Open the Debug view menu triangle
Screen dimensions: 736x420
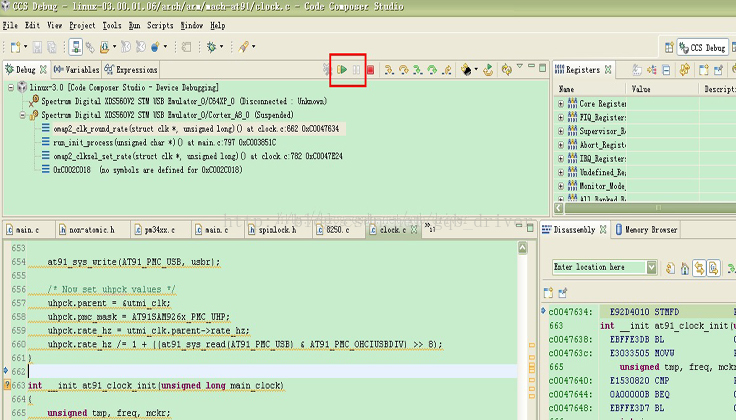520,67
